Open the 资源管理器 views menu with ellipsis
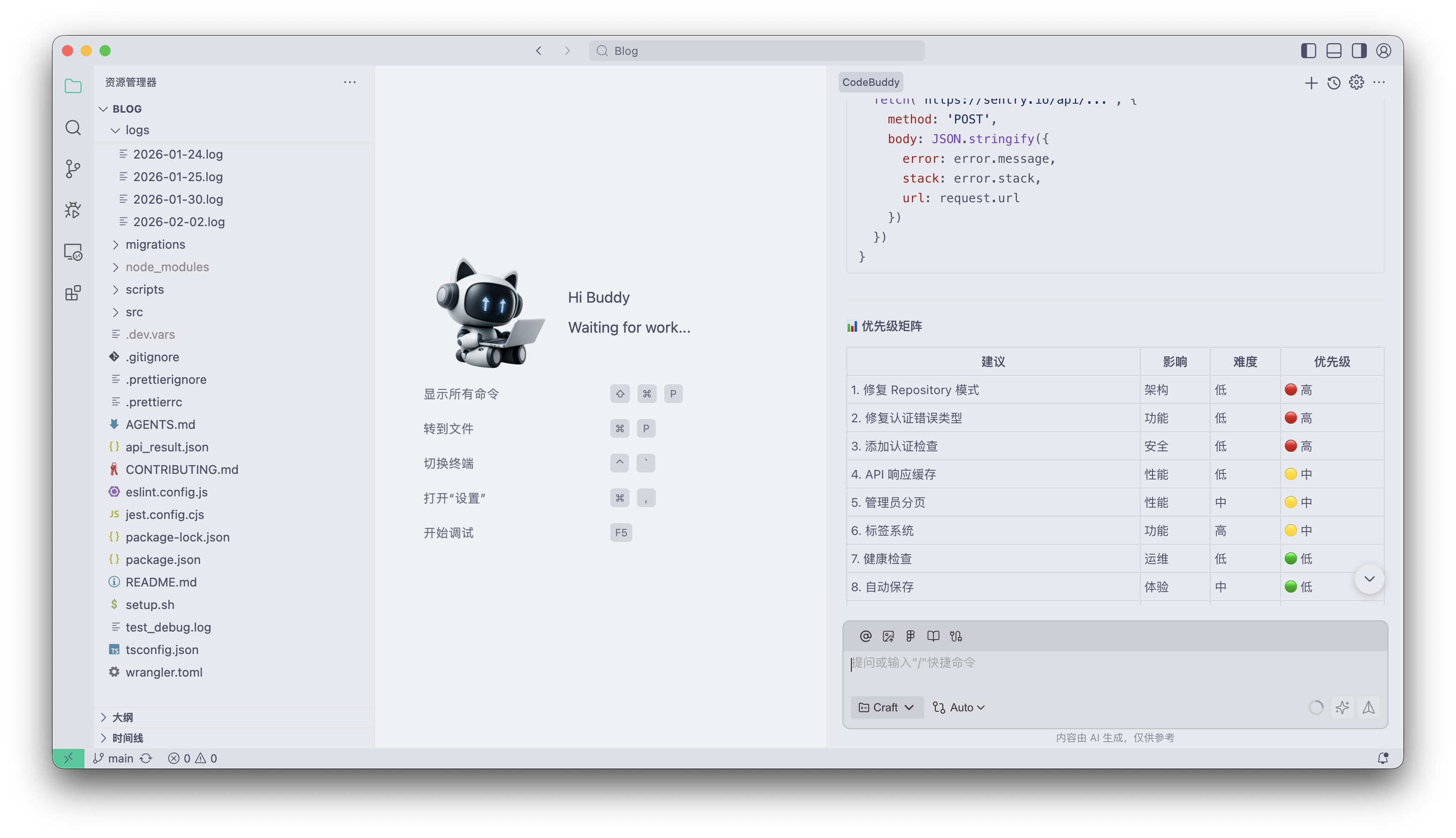 click(350, 82)
